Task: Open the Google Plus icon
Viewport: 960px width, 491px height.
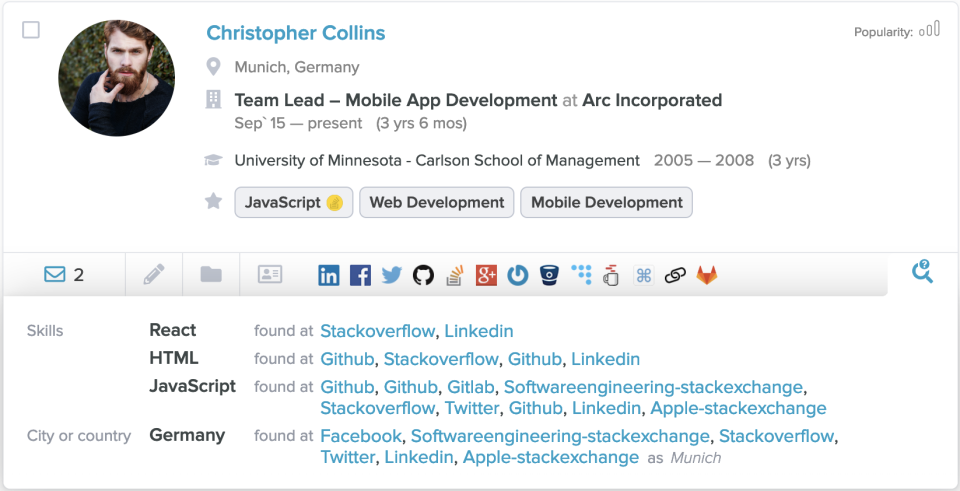Action: point(486,275)
